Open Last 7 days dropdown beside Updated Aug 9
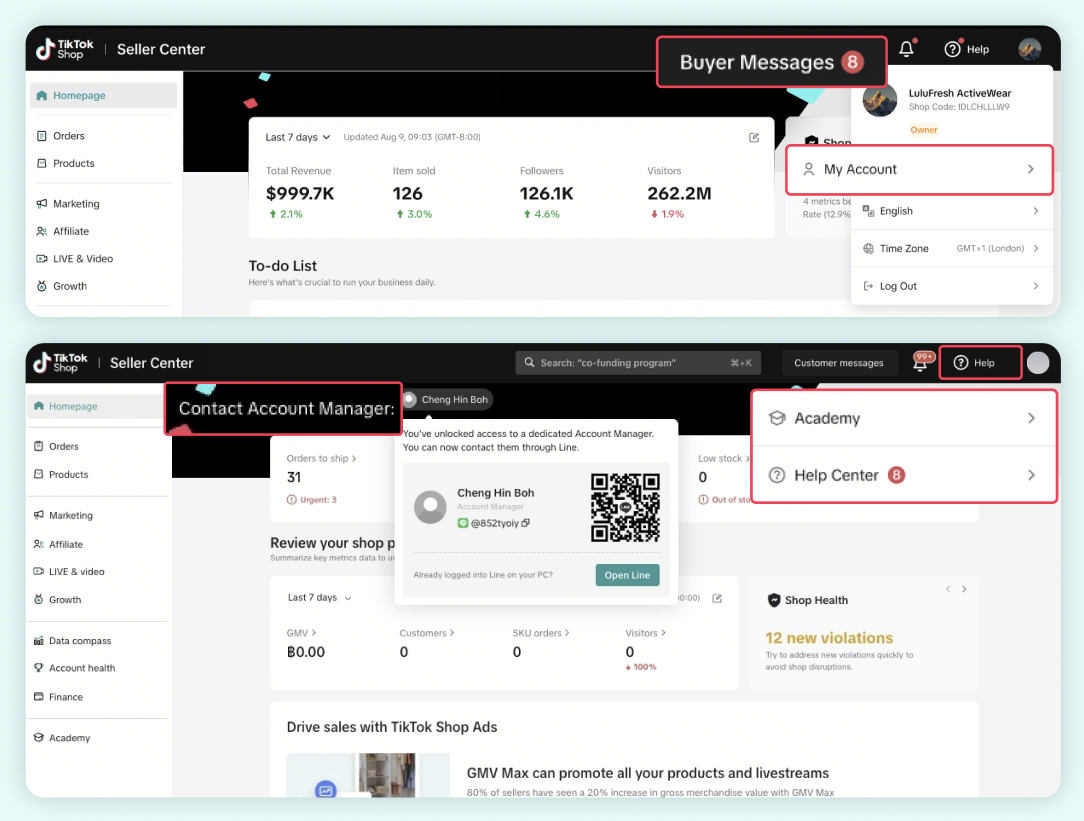Viewport: 1084px width, 821px height. [298, 138]
